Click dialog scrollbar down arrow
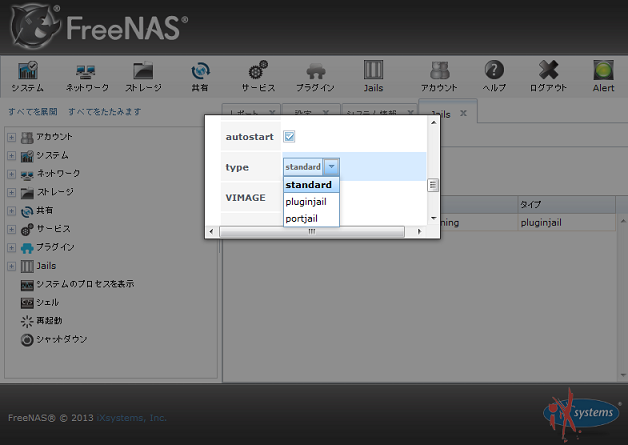 pos(433,218)
